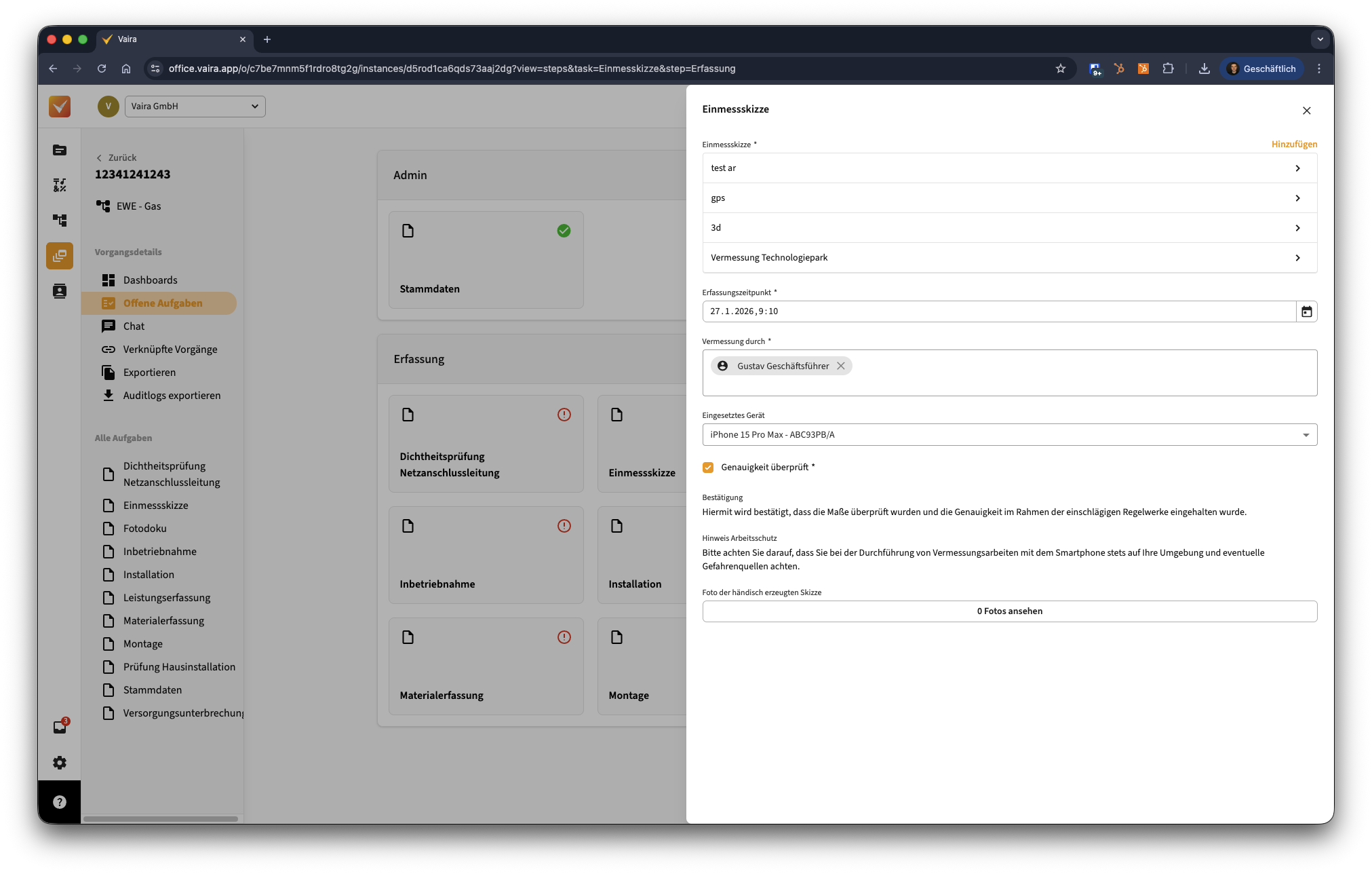Click the horizontal scrollbar under sidebar
Viewport: 1372px width, 874px height.
[x=161, y=819]
